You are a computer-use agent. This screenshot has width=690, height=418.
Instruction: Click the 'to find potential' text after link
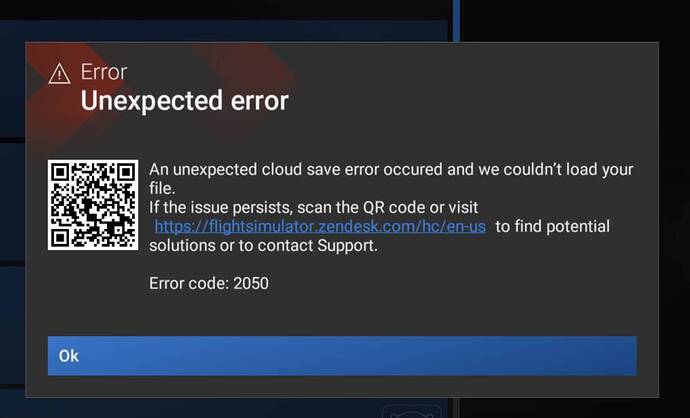[x=553, y=226]
